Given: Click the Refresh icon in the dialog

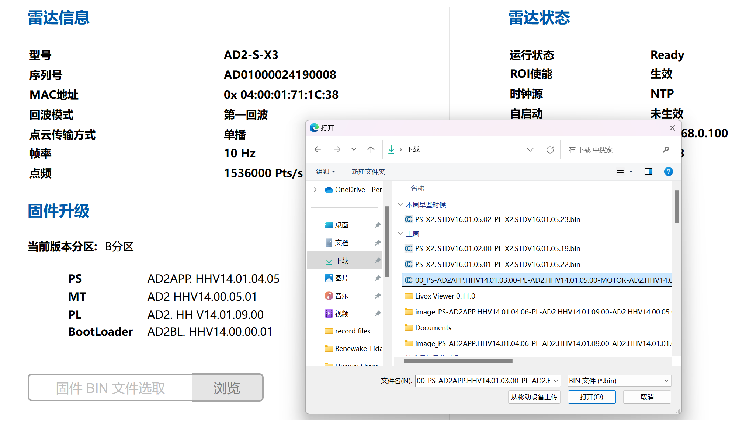Looking at the screenshot, I should point(550,150).
